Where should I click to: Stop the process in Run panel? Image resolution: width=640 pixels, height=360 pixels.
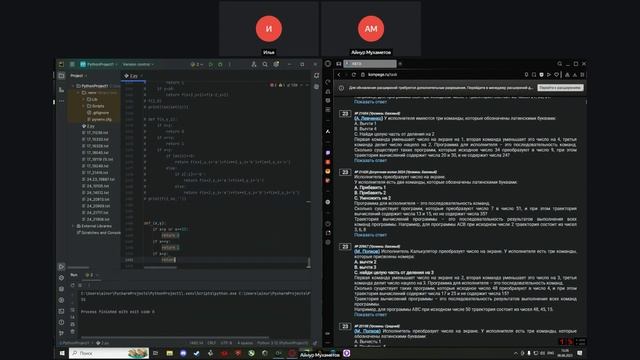(80, 285)
